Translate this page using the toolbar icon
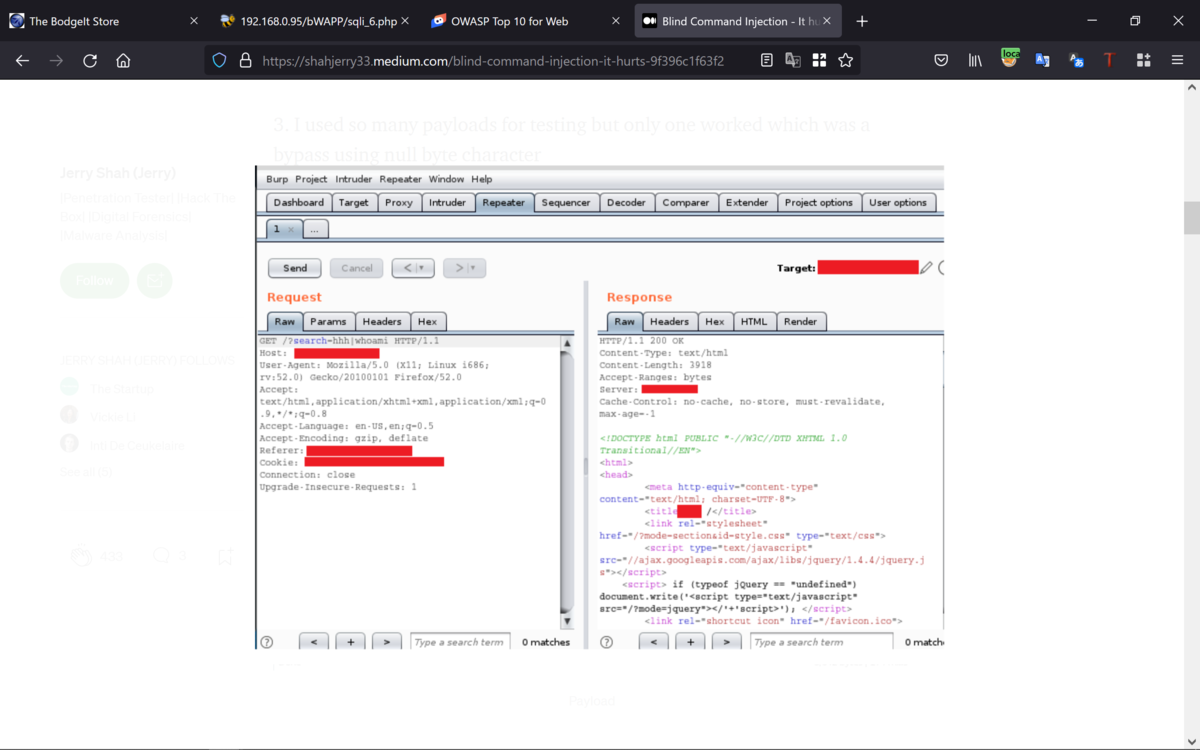Screen dimensions: 1200x750 point(792,60)
